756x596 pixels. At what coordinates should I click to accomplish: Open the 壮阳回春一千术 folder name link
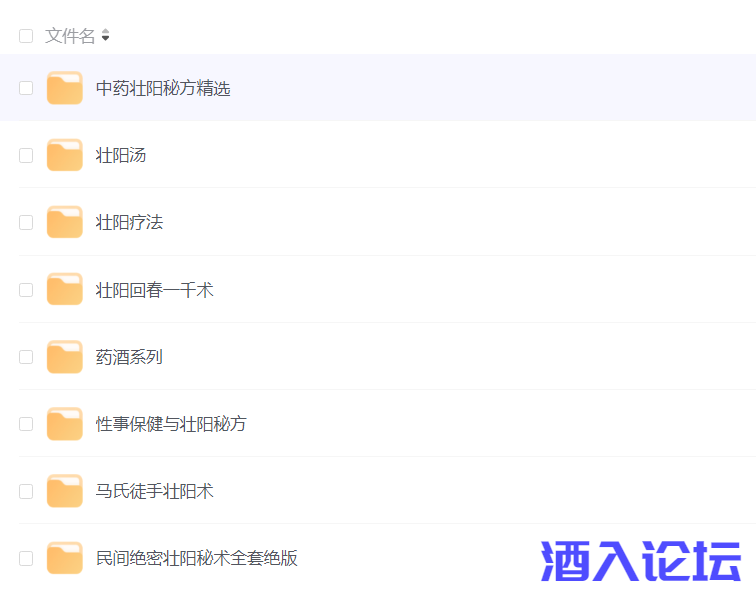[154, 290]
